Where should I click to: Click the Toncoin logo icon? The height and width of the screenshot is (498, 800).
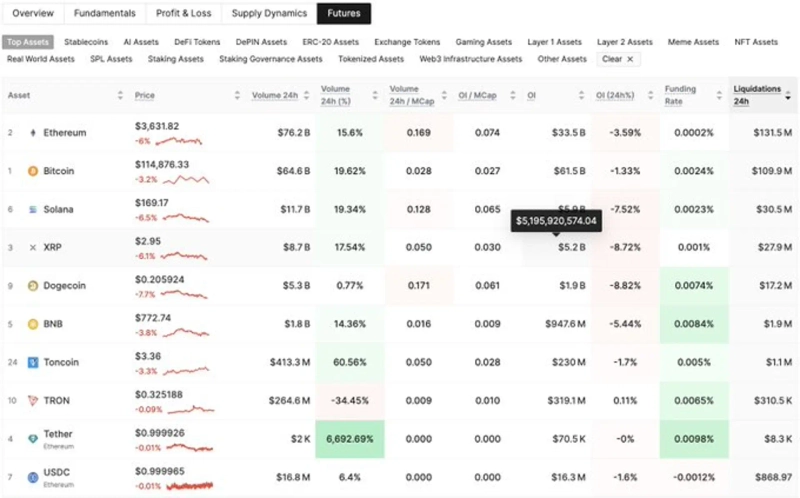coord(32,363)
